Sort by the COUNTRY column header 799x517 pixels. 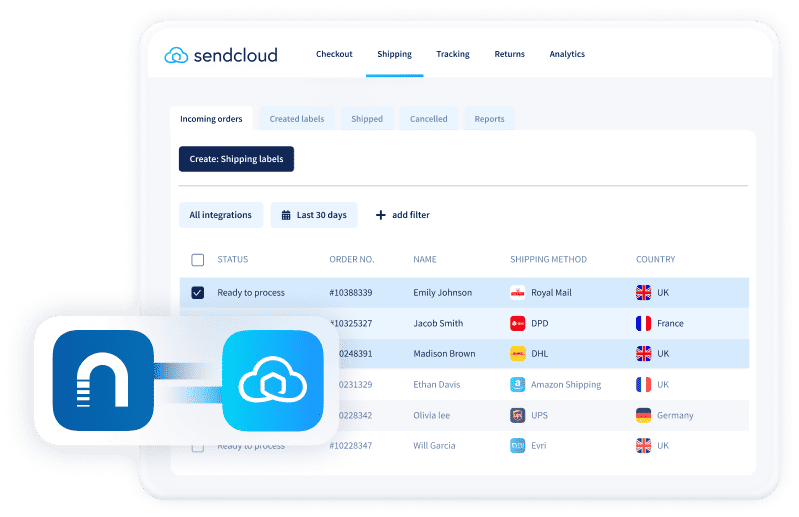[x=655, y=259]
